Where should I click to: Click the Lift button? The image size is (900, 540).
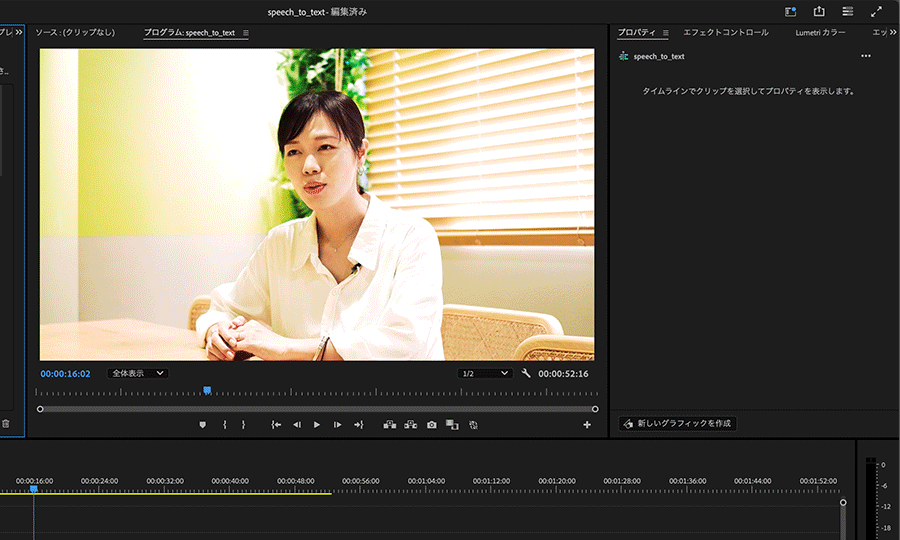[x=390, y=425]
